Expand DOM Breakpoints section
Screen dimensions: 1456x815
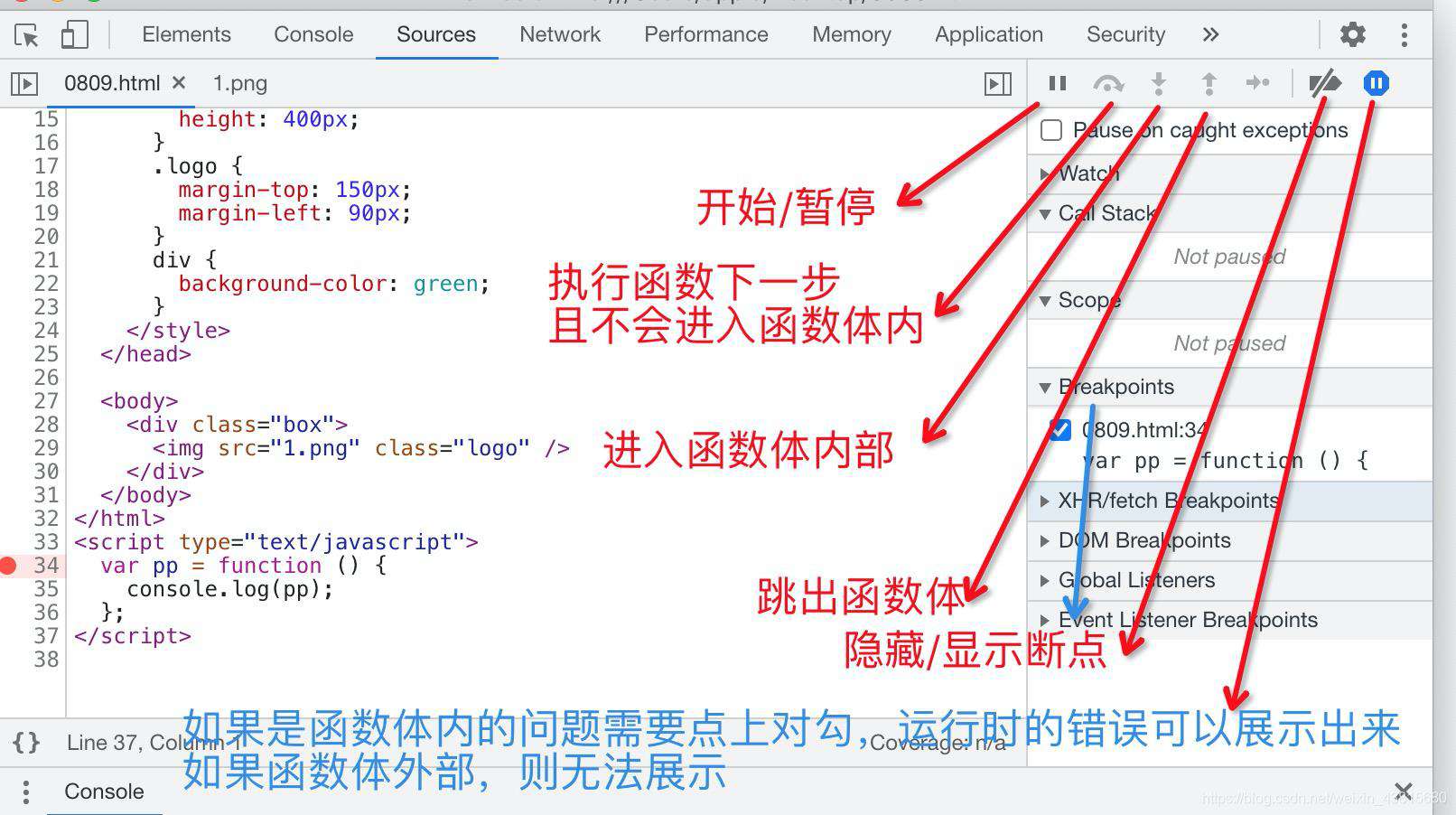[x=1045, y=541]
